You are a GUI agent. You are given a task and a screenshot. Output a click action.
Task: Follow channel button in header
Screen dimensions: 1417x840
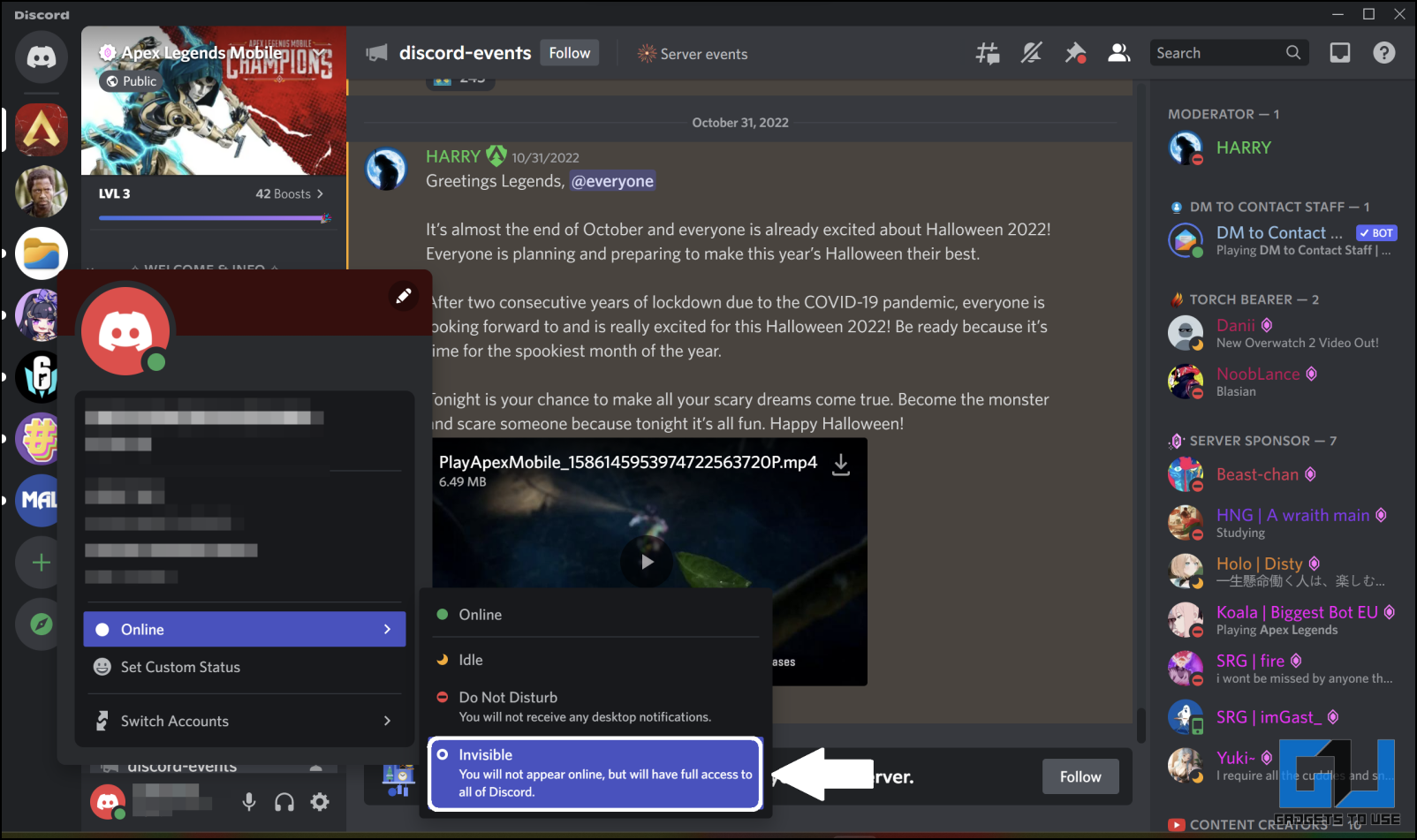570,53
